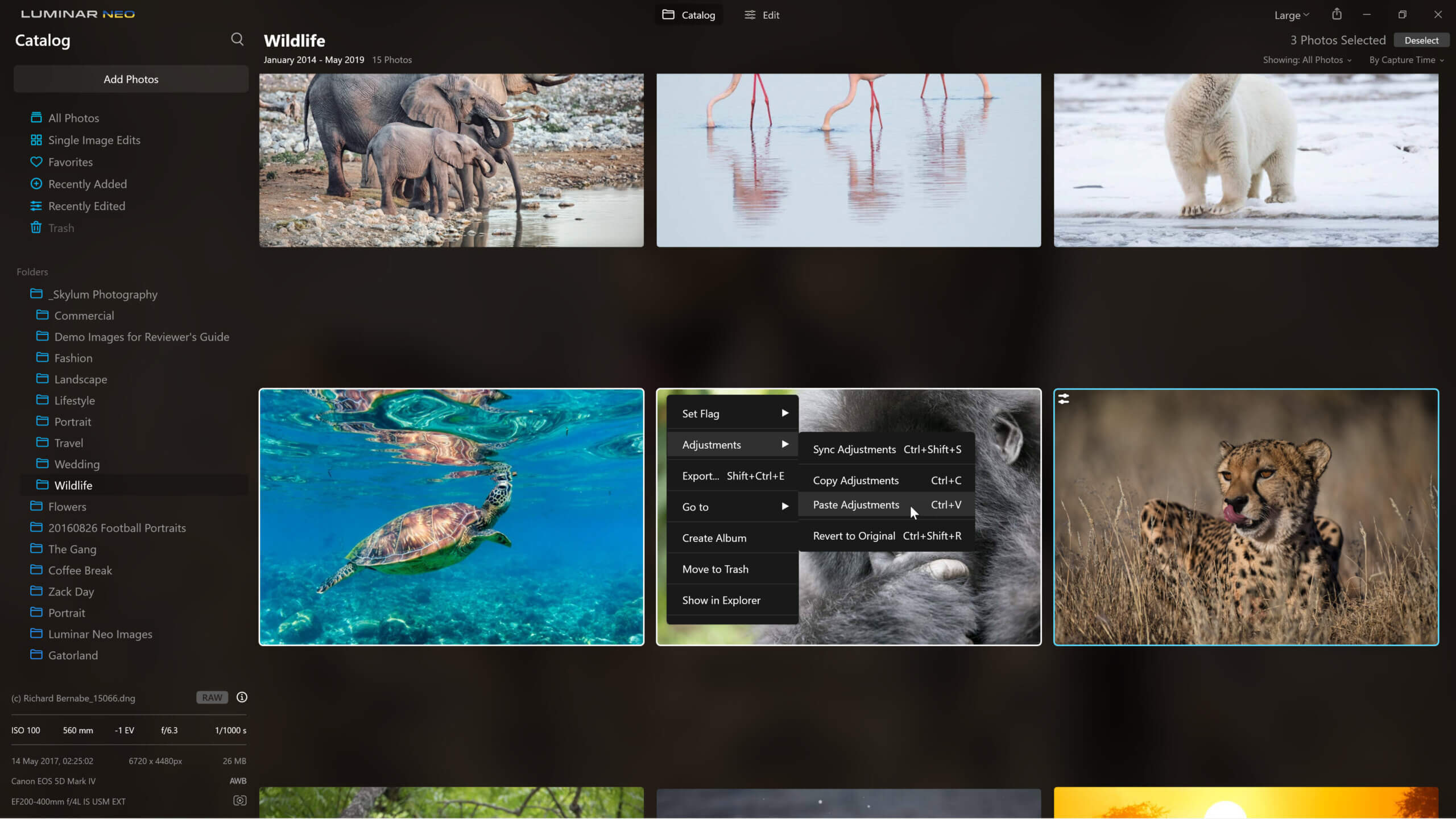Choose Paste Adjustments from the submenu
This screenshot has height=819, width=1456.
(x=856, y=504)
